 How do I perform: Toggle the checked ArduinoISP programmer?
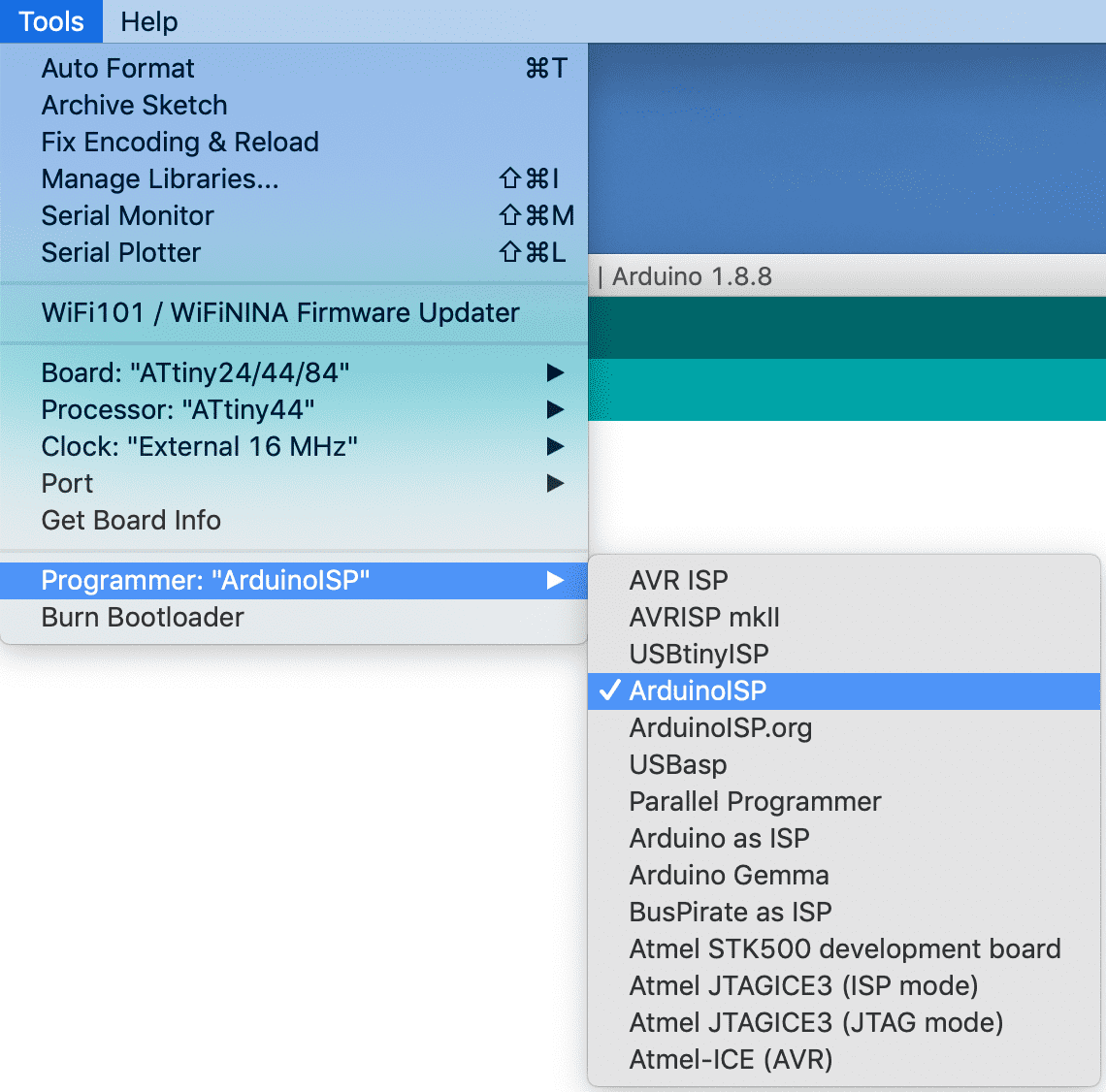tap(698, 691)
